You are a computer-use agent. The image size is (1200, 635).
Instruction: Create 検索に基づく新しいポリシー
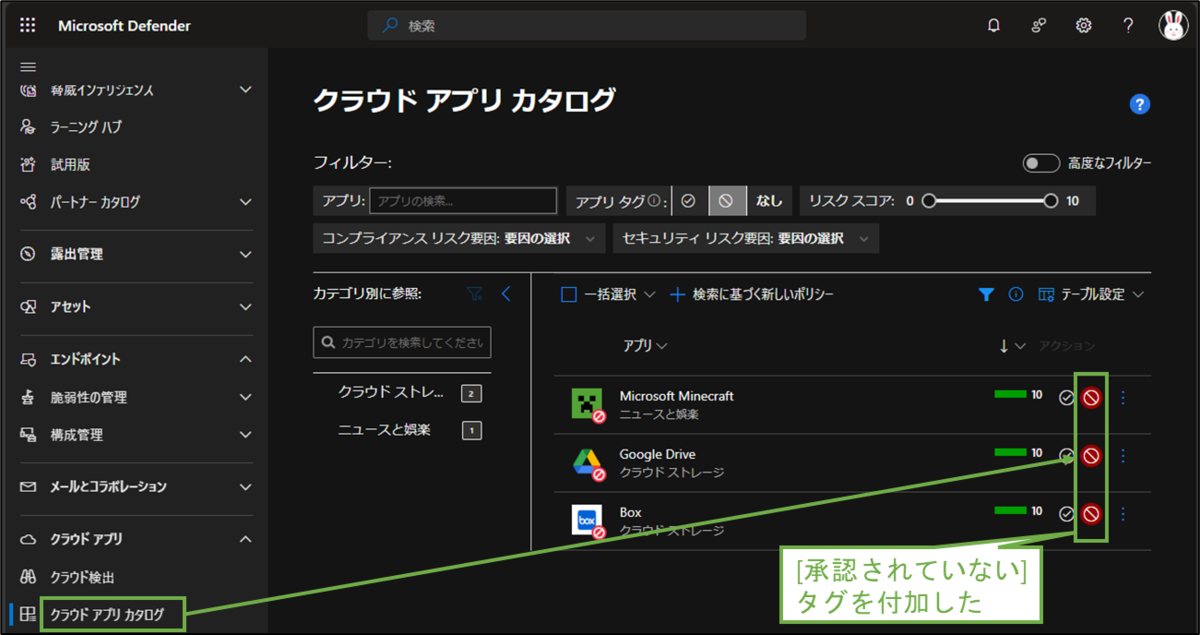coord(752,294)
